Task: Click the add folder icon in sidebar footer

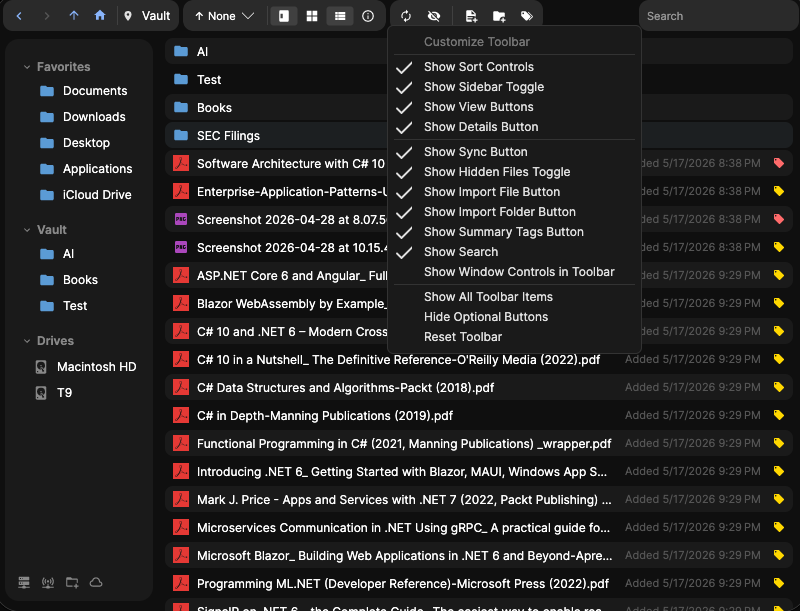Action: [x=72, y=582]
